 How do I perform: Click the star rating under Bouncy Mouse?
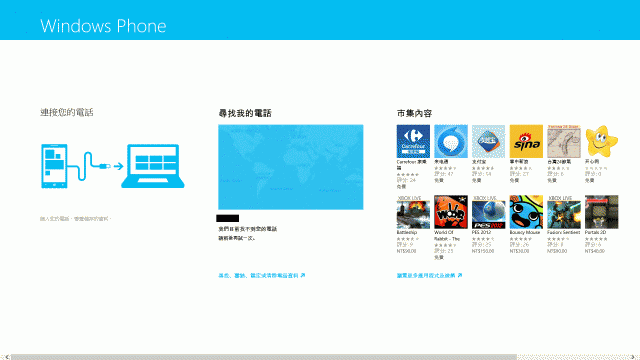tap(521, 239)
